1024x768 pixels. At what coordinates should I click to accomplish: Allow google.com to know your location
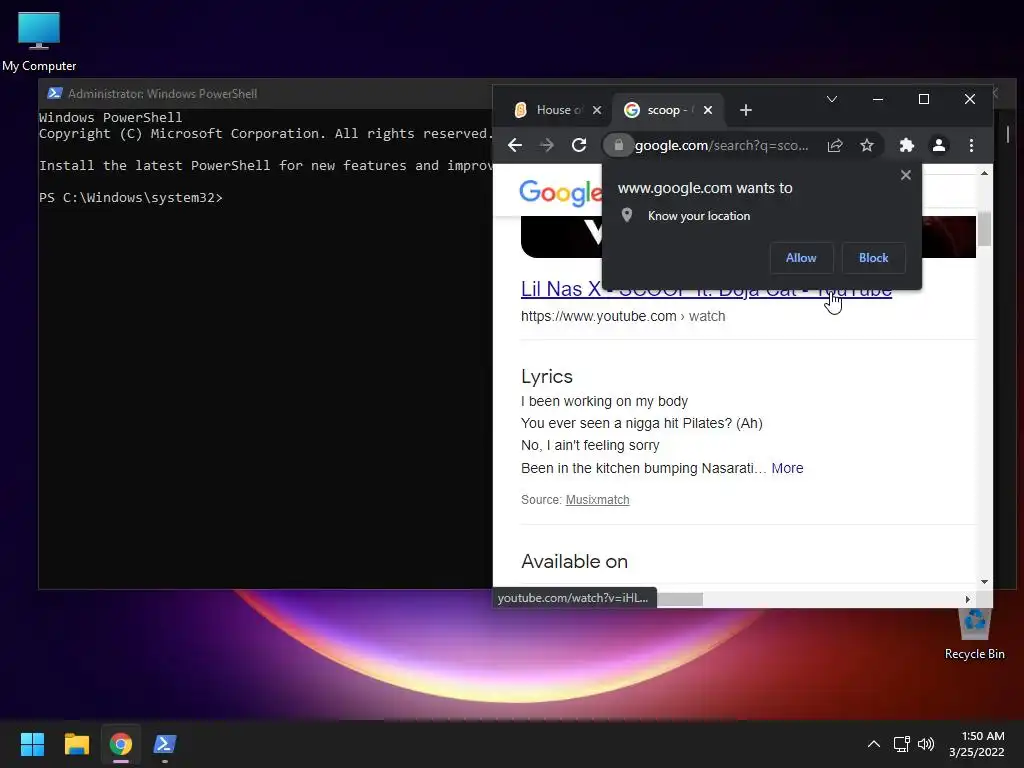click(801, 258)
